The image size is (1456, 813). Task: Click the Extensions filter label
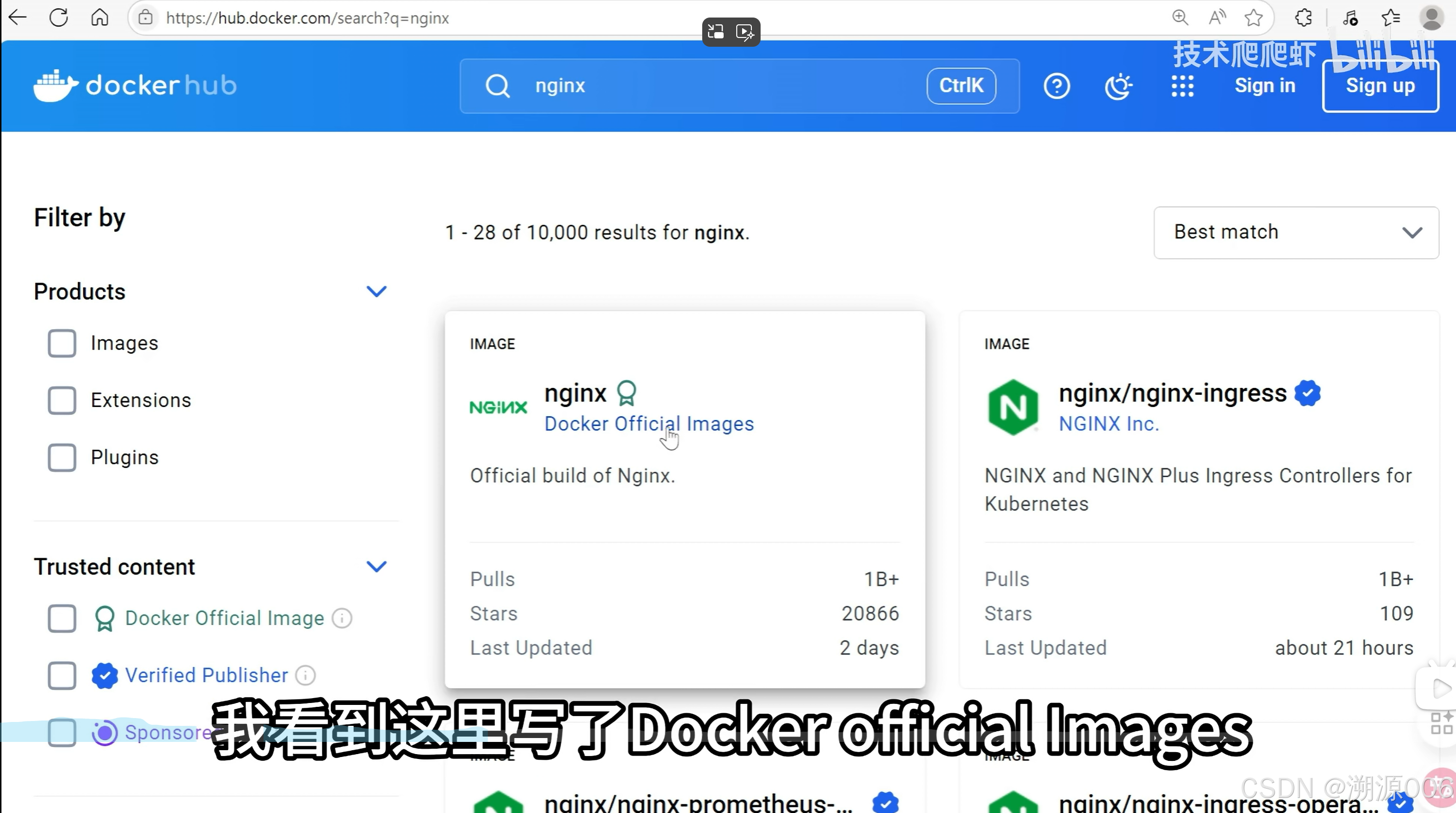(x=141, y=400)
